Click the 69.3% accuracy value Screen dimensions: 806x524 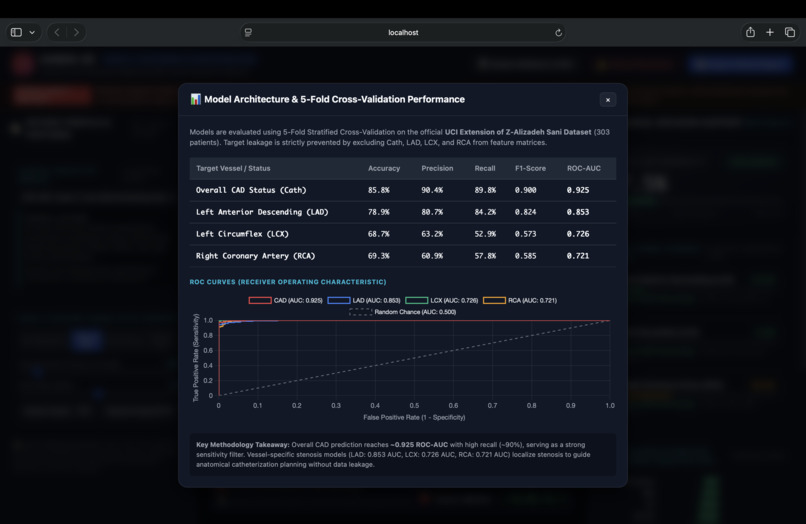[x=378, y=256]
